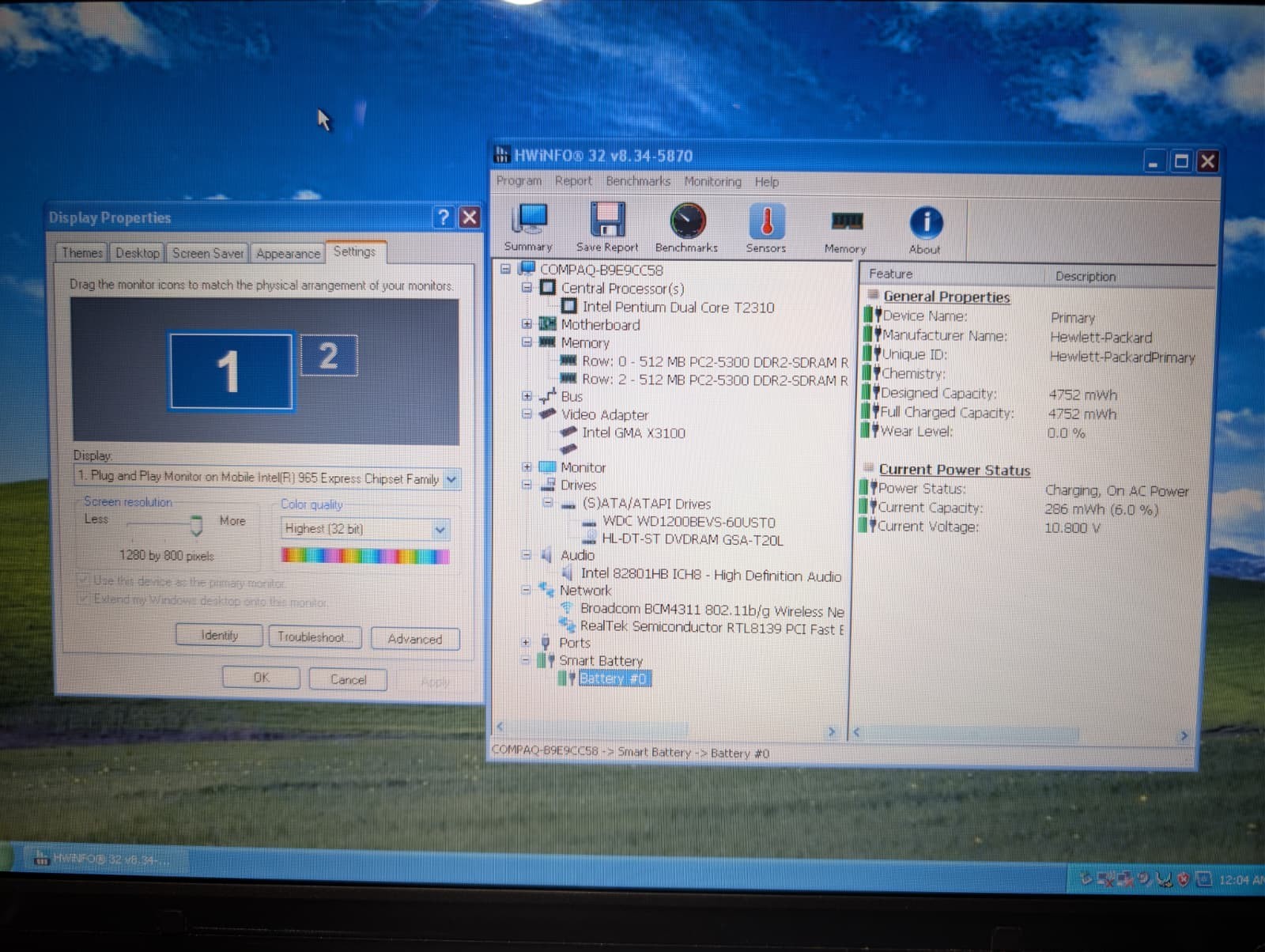Select memory Row: 0 - 512 MB entry
Screen dimensions: 1265x952
[x=715, y=362]
